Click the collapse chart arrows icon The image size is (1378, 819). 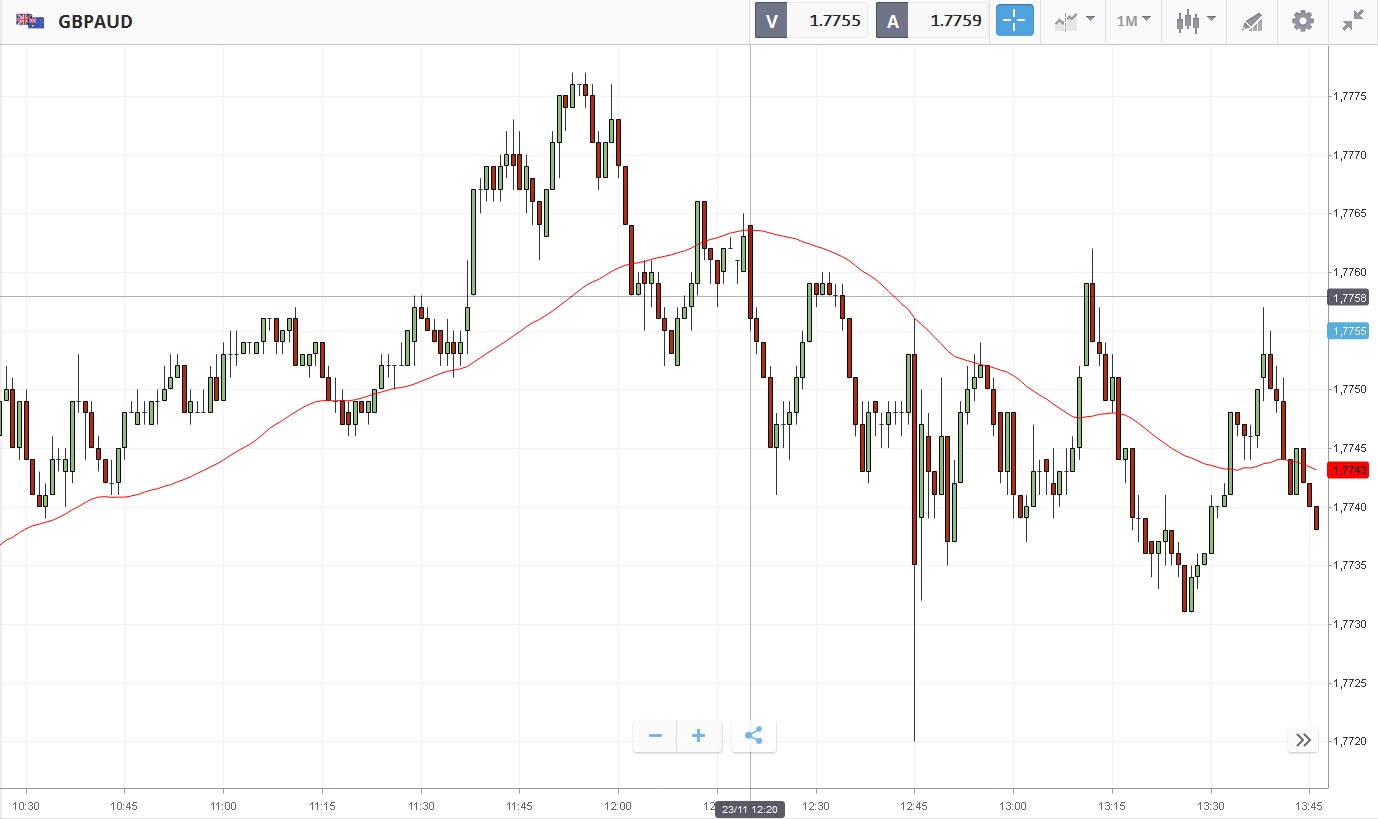tap(1353, 20)
